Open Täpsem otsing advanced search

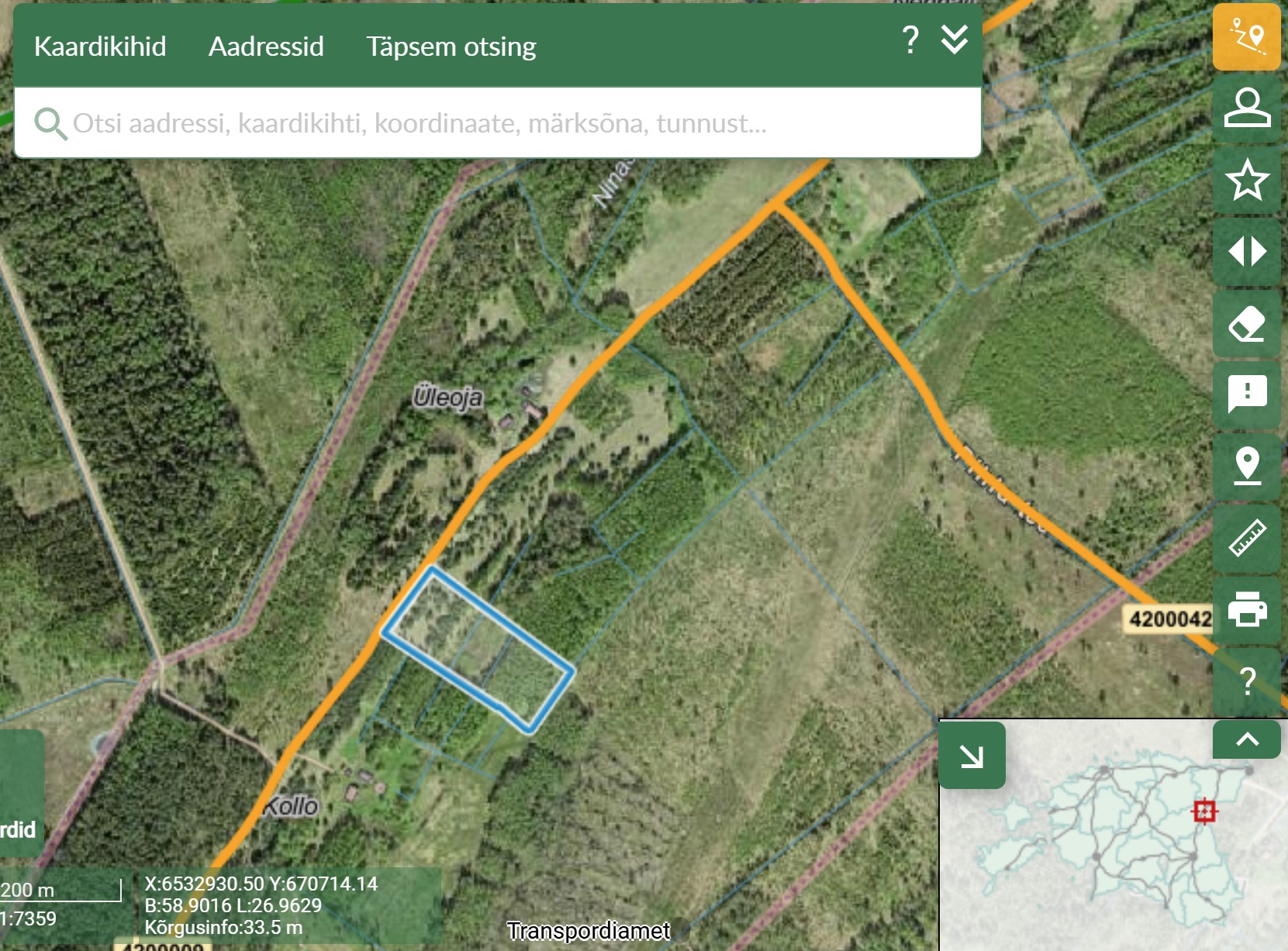451,47
